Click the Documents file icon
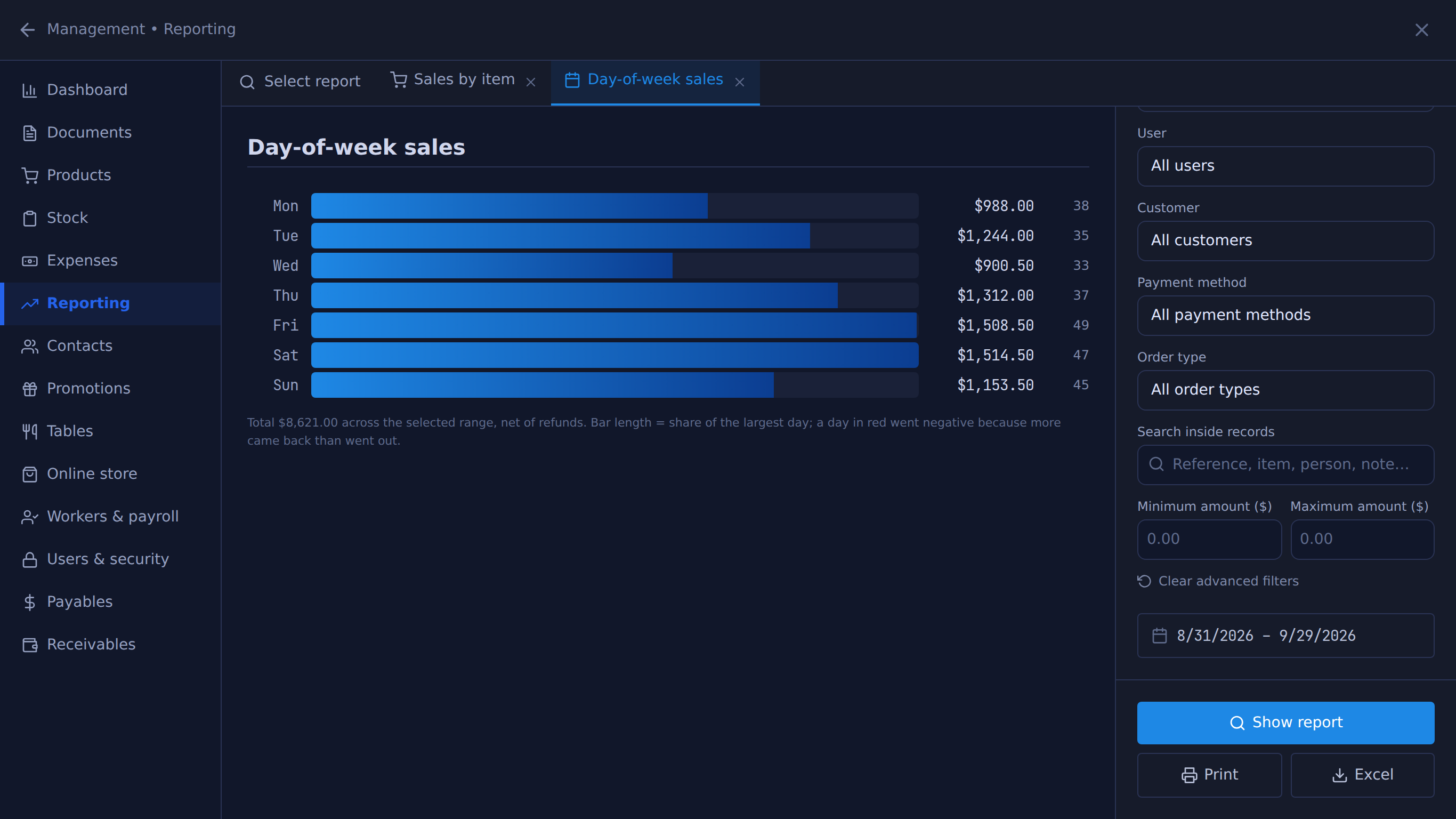 tap(29, 133)
